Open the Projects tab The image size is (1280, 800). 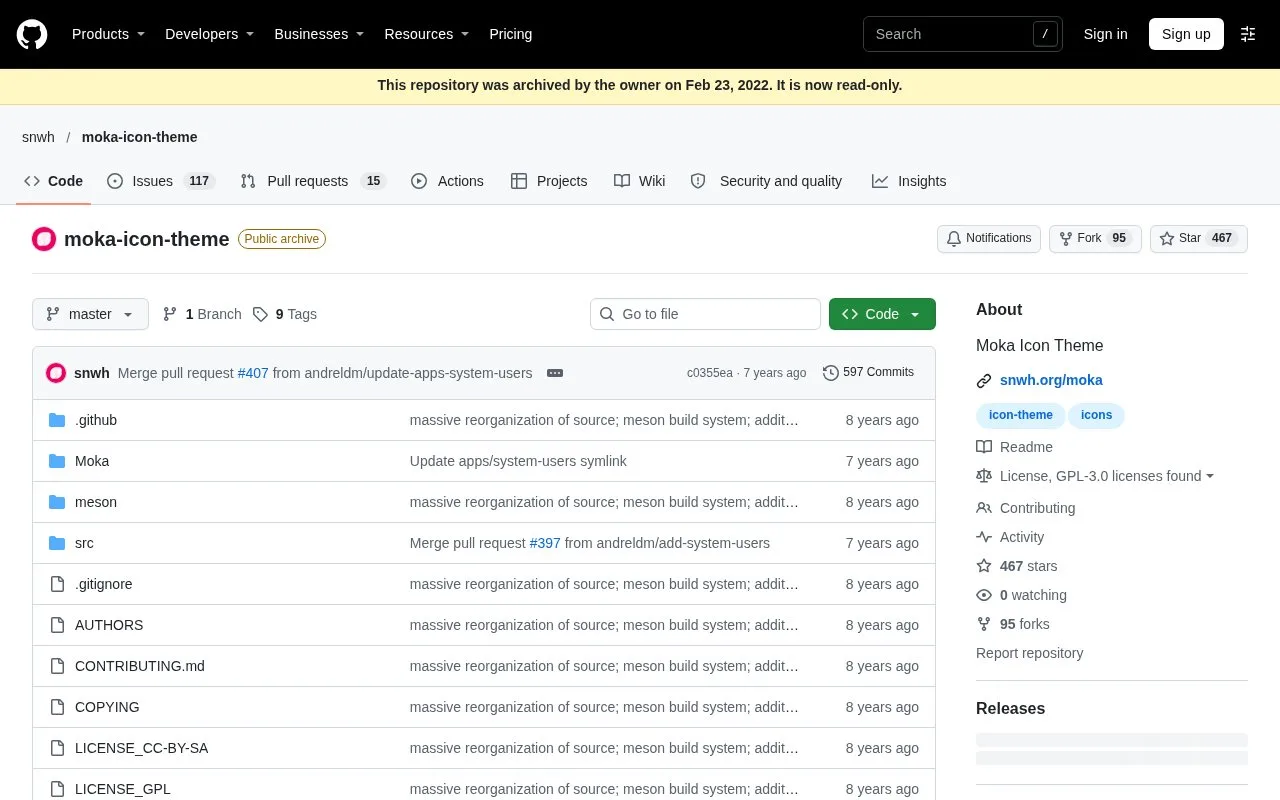pyautogui.click(x=549, y=181)
